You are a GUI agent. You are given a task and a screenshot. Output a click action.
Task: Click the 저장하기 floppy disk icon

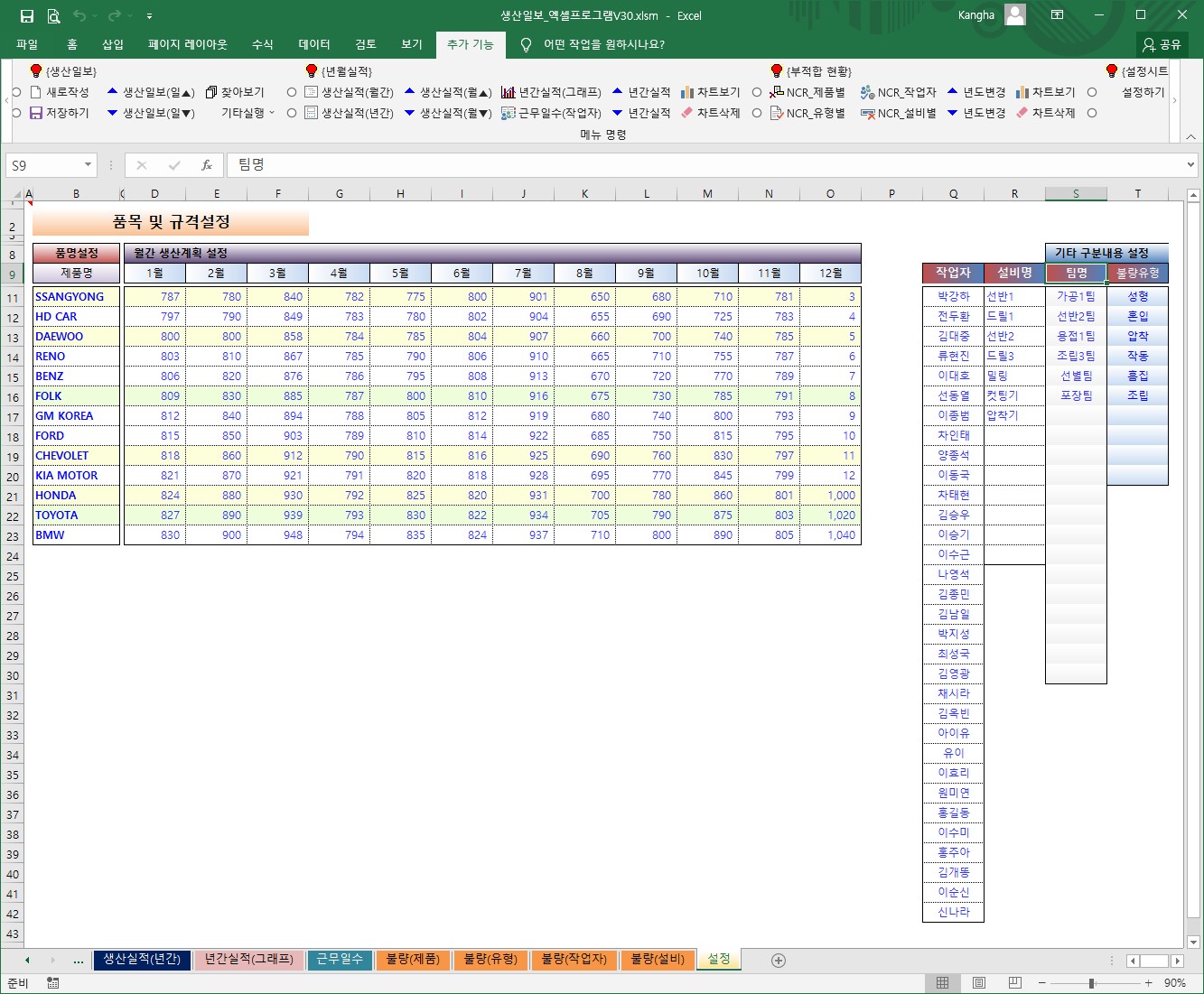pyautogui.click(x=36, y=113)
